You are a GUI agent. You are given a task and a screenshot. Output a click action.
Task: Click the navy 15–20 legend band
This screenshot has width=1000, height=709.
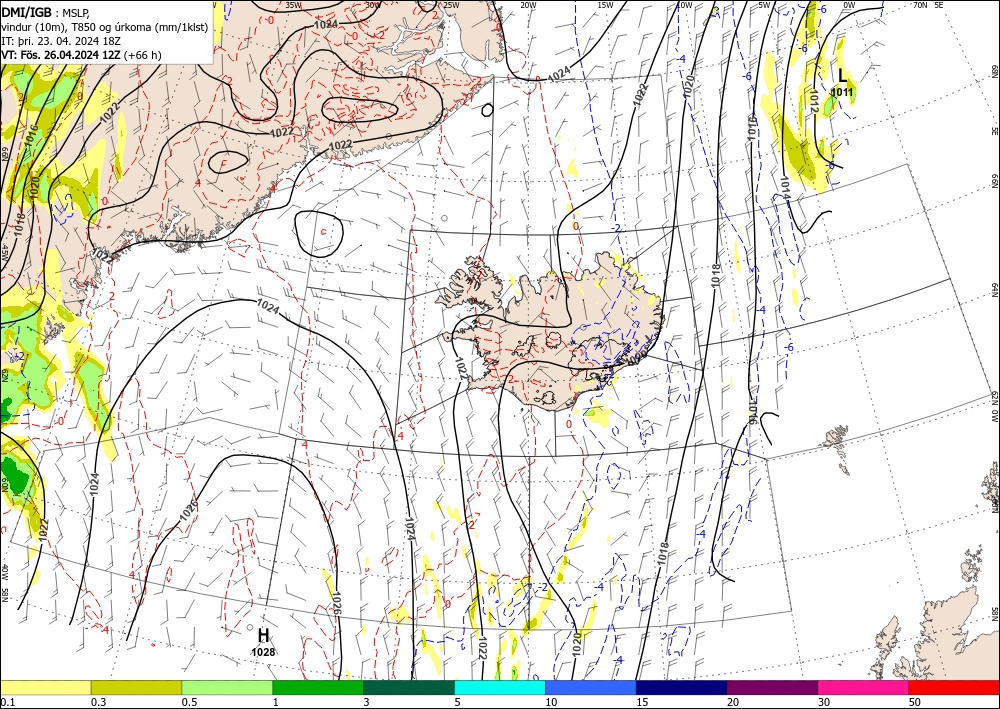682,687
